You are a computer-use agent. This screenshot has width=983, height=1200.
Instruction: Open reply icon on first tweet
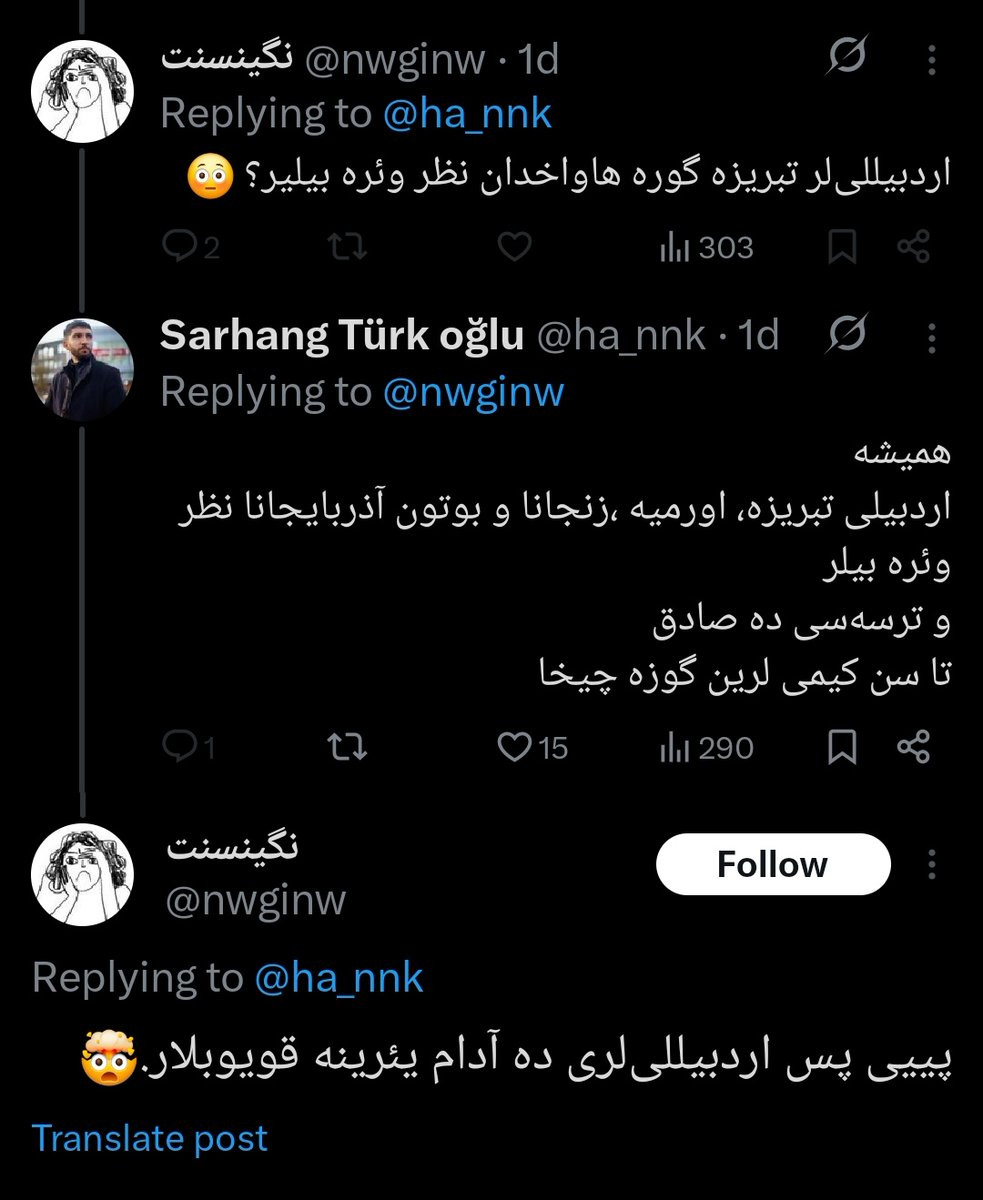189,247
